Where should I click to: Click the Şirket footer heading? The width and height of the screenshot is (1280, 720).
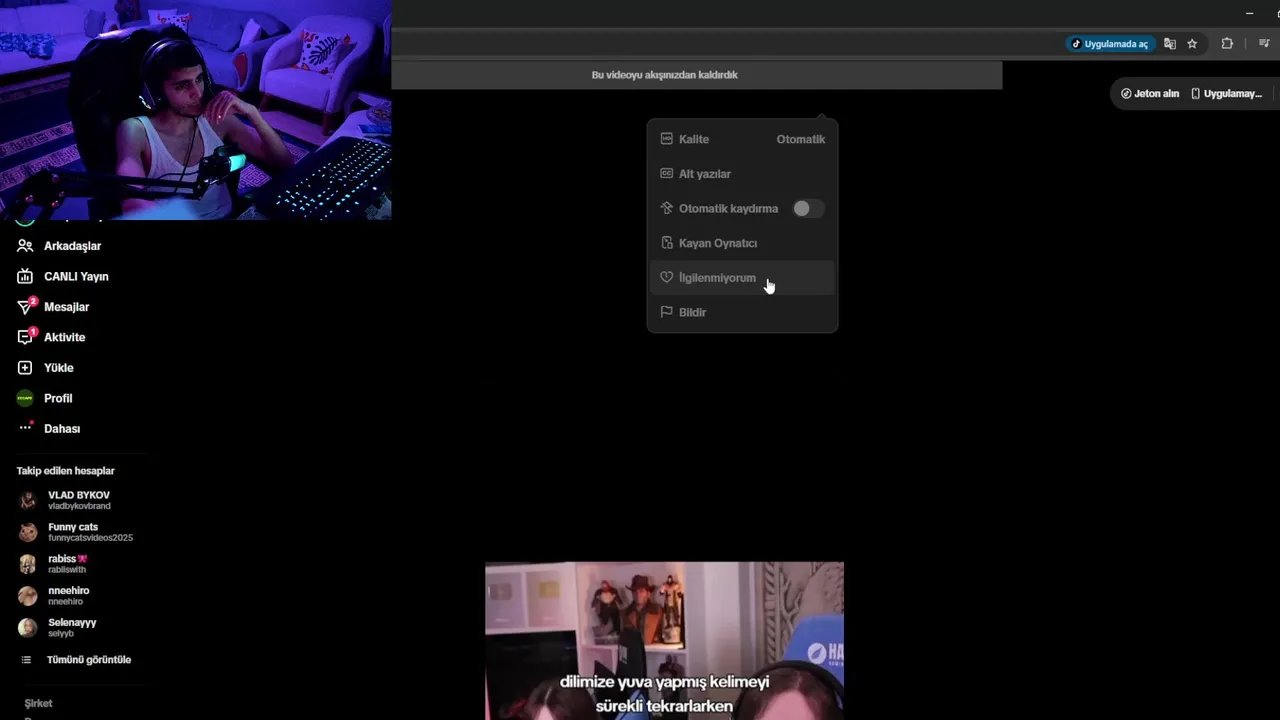click(38, 704)
